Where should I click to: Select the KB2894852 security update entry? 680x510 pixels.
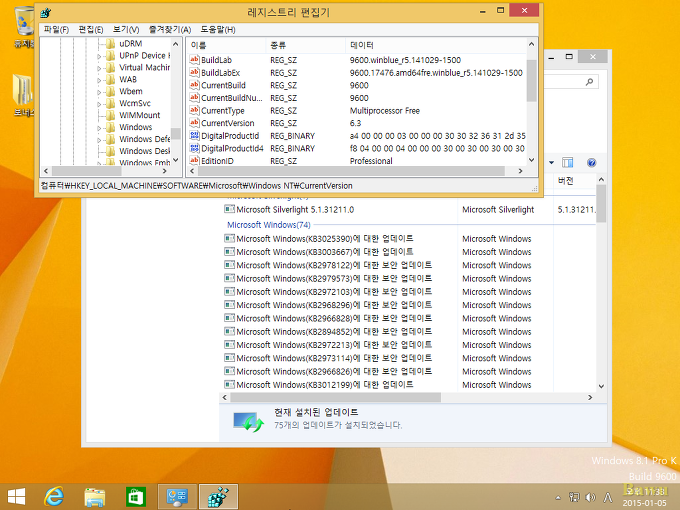coord(328,331)
